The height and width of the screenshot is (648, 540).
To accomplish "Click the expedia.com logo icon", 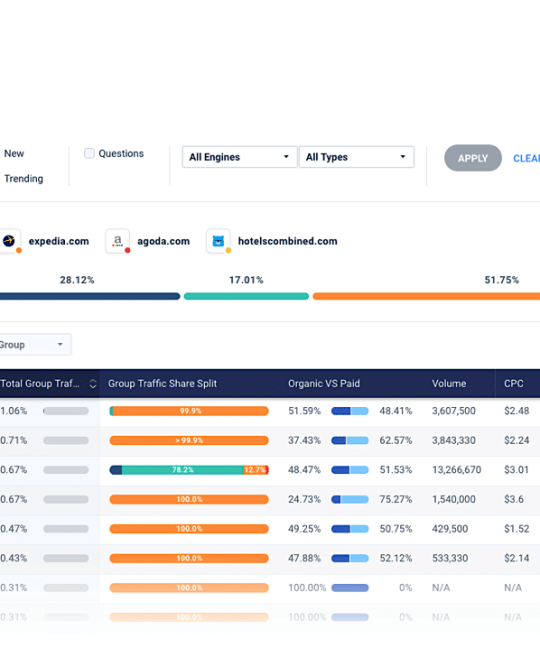I will 9,241.
